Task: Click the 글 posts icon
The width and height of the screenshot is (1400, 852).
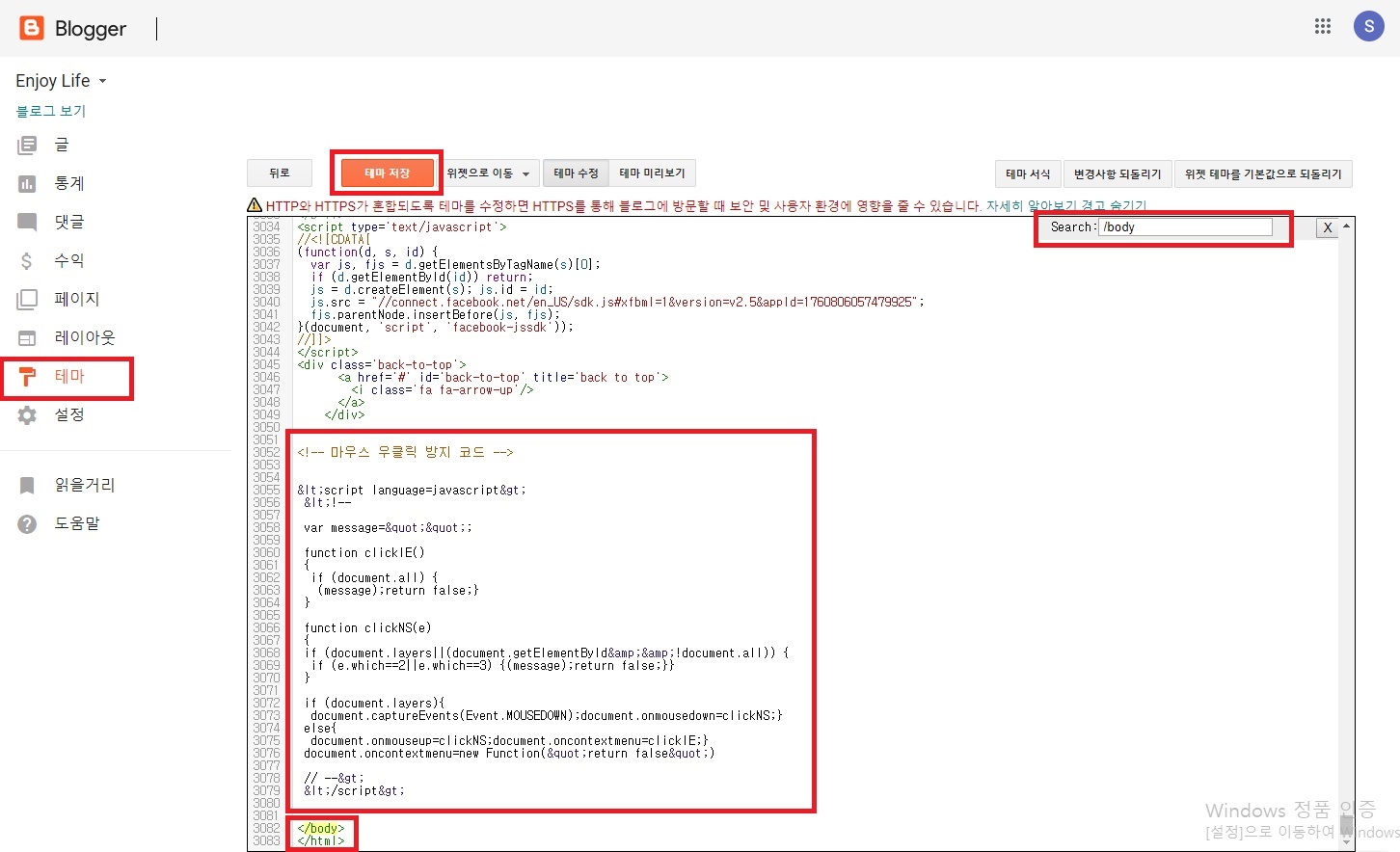Action: click(x=27, y=145)
